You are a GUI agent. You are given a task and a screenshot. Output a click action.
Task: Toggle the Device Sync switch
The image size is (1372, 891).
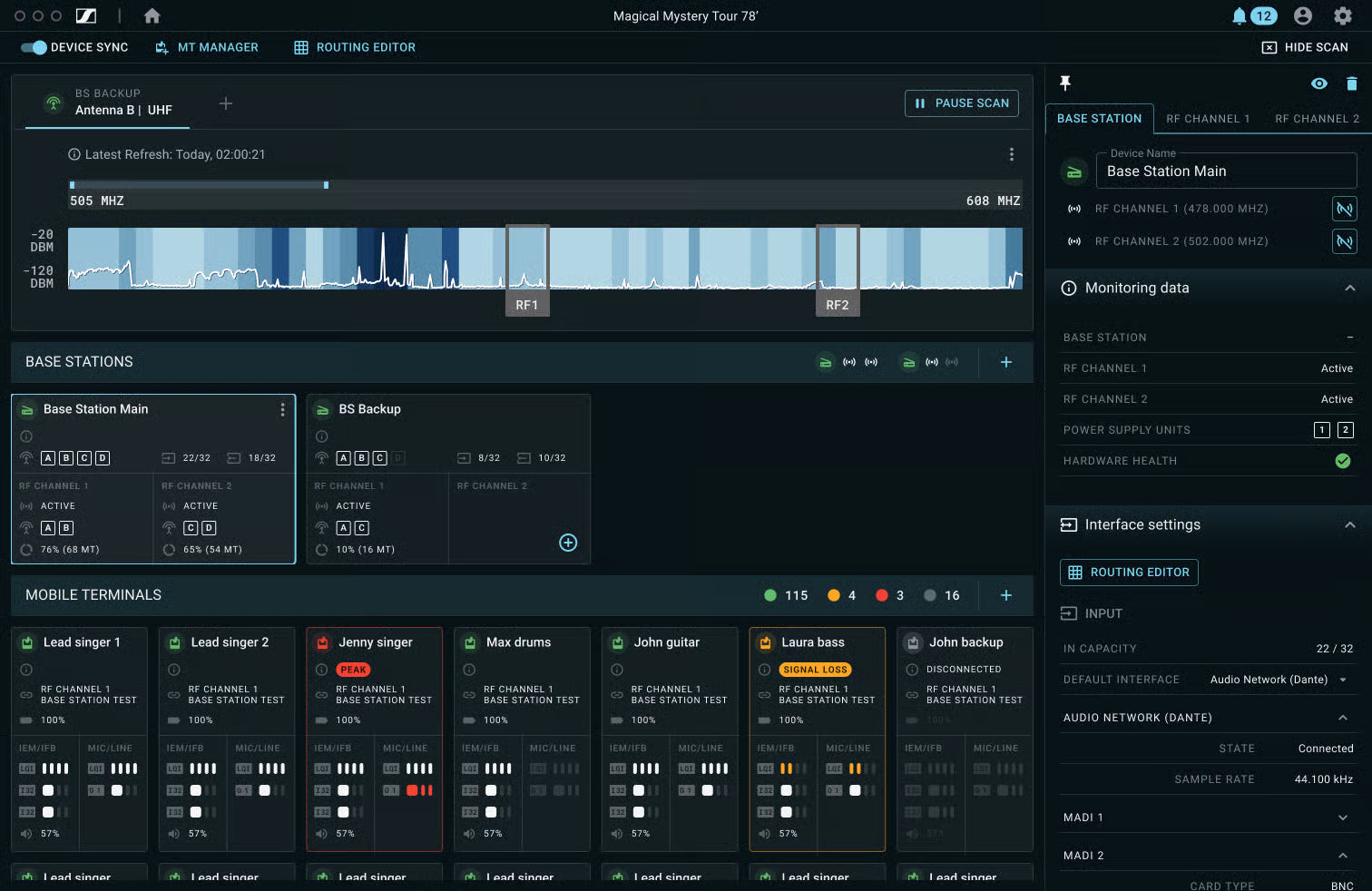[x=34, y=47]
